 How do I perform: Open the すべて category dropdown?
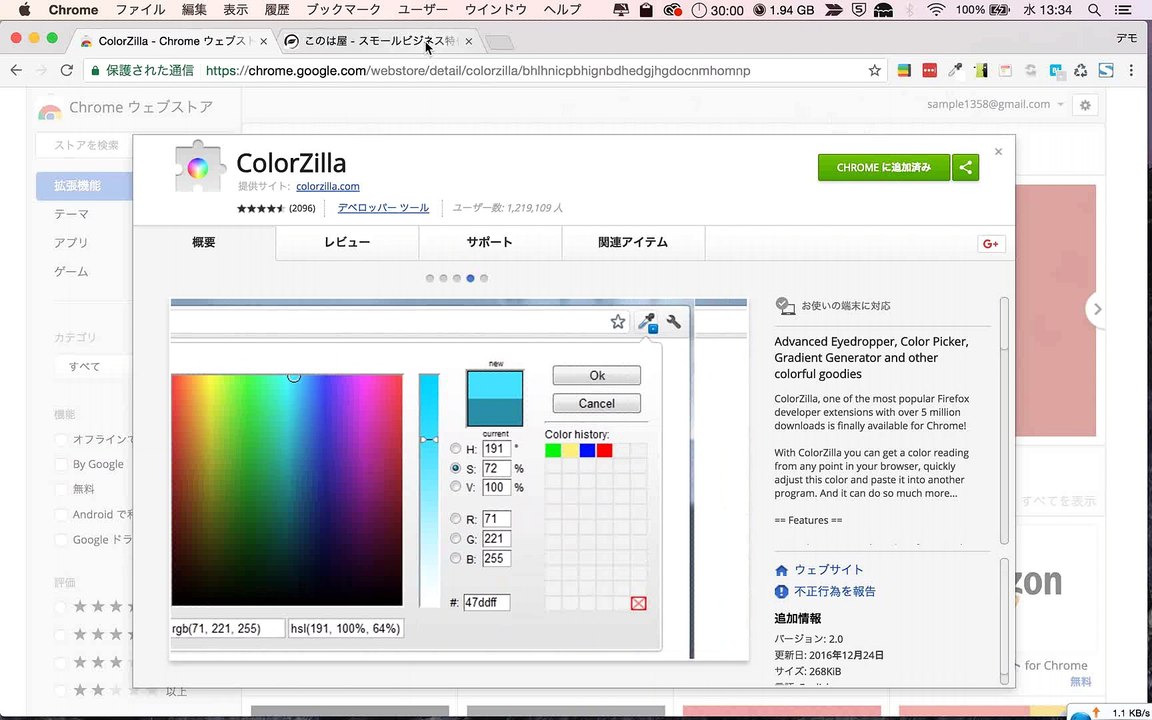click(93, 366)
